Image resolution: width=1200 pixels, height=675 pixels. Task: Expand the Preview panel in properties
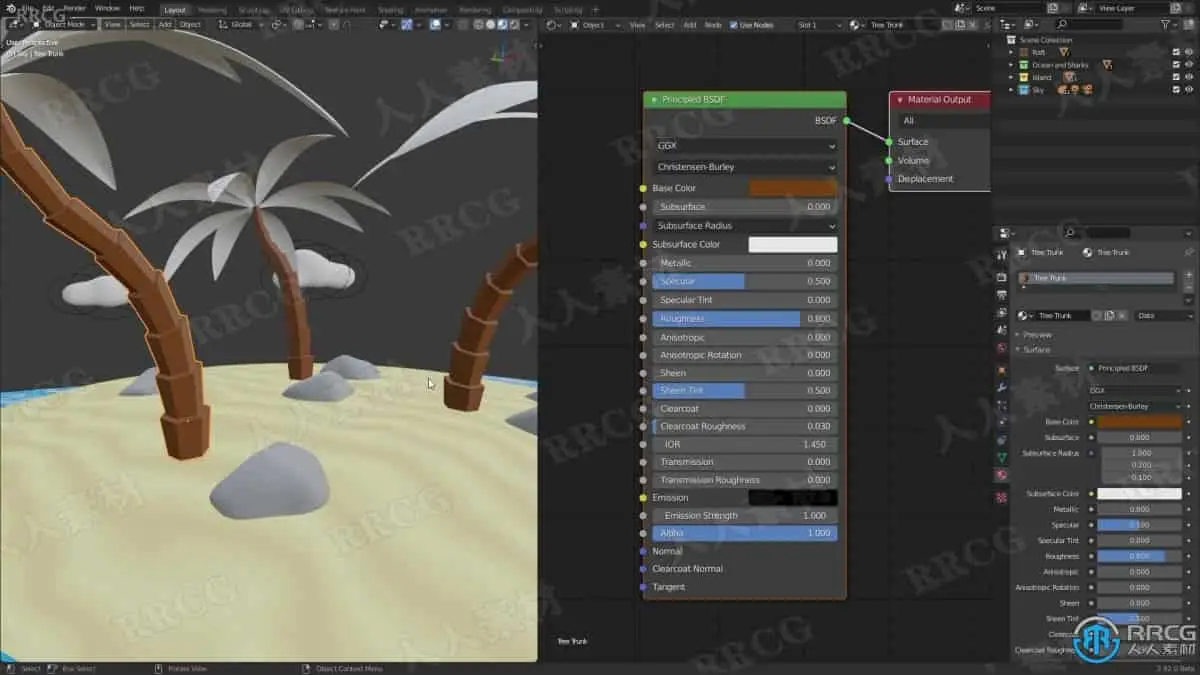(x=1037, y=335)
